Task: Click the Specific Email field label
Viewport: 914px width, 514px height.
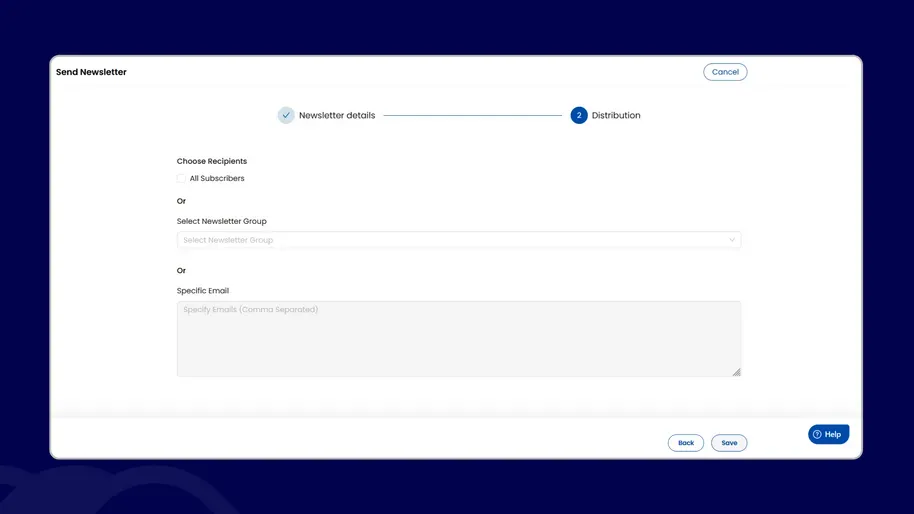Action: click(x=203, y=291)
